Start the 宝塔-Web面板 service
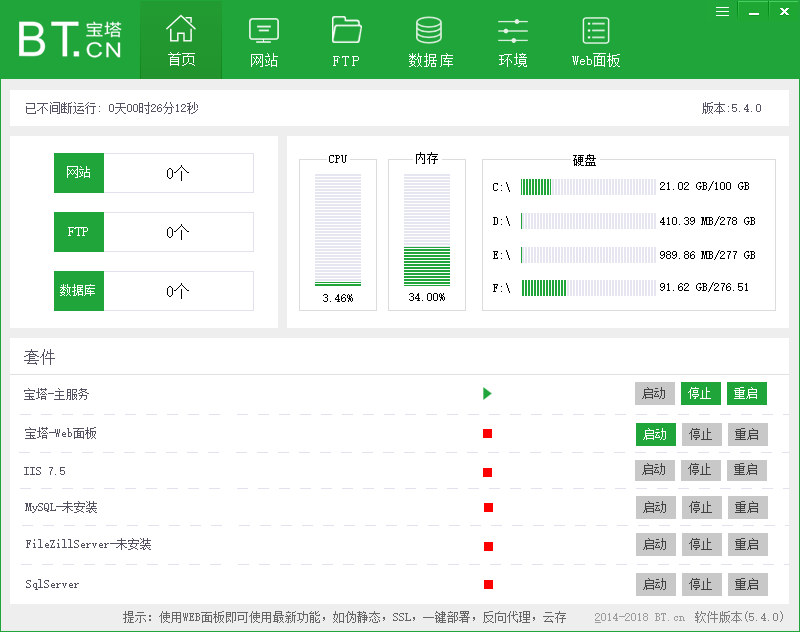Image resolution: width=800 pixels, height=632 pixels. (656, 434)
